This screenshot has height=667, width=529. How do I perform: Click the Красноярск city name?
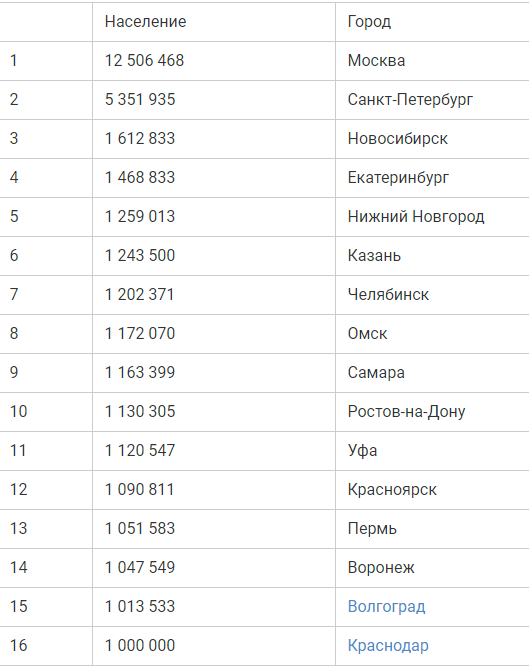coord(392,490)
